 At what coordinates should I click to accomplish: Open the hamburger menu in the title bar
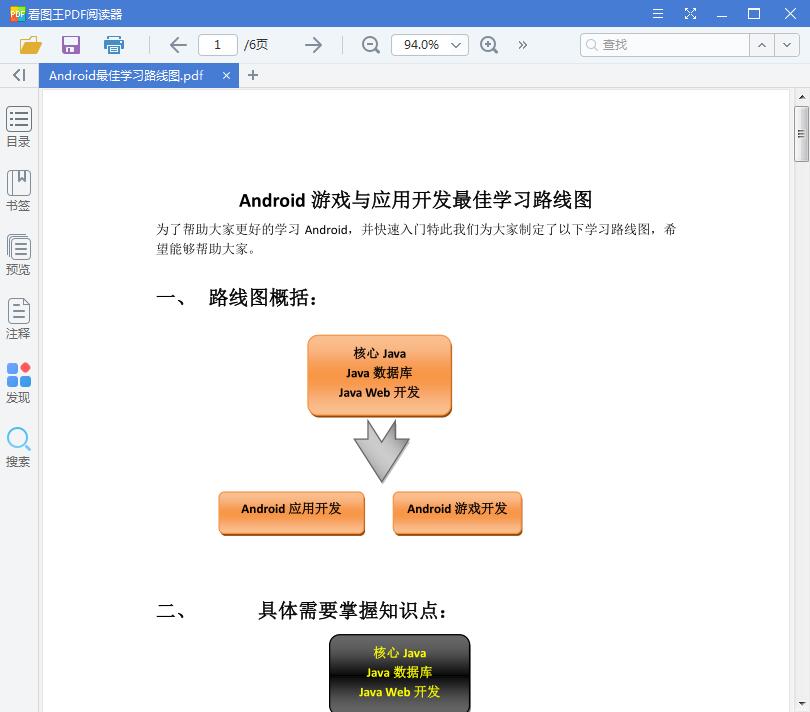pyautogui.click(x=657, y=14)
